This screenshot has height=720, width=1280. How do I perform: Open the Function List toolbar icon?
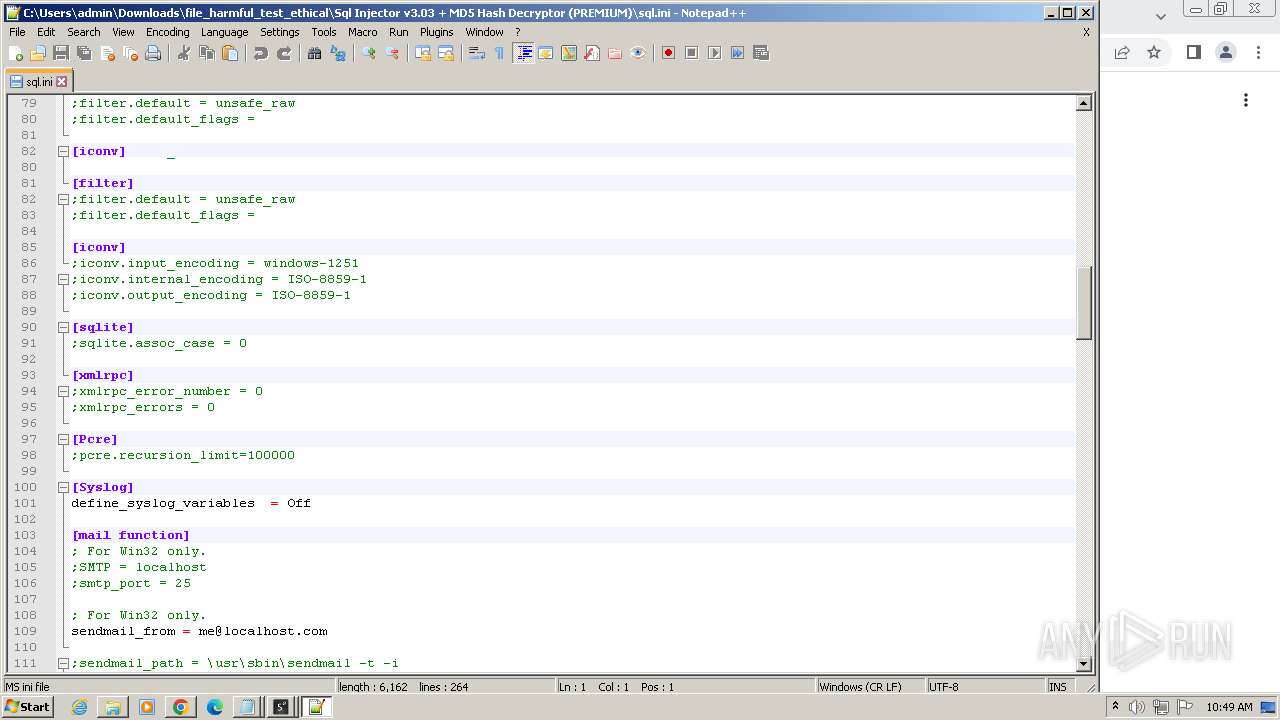[592, 53]
